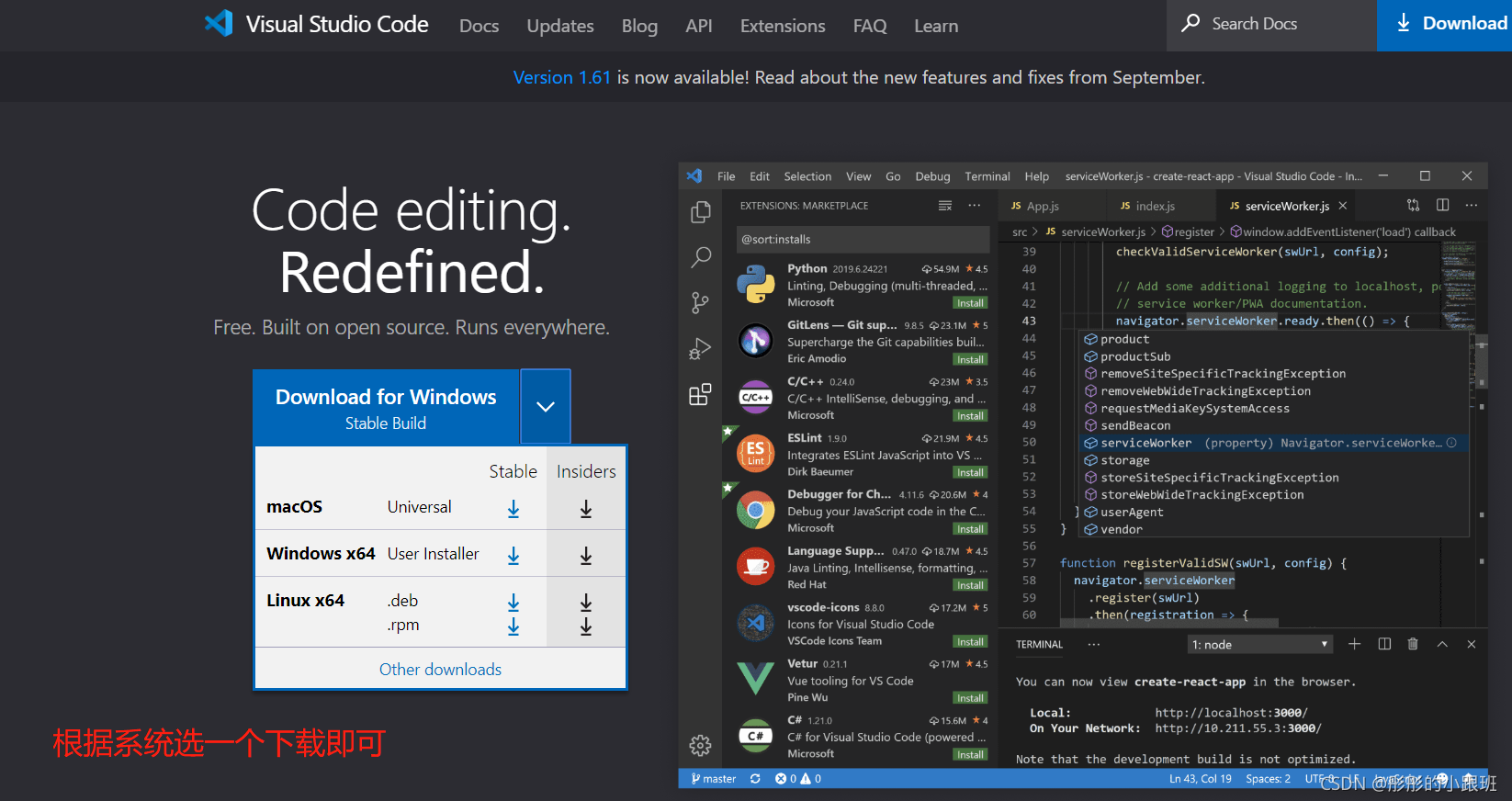Open the Version 1.61 link

(561, 77)
